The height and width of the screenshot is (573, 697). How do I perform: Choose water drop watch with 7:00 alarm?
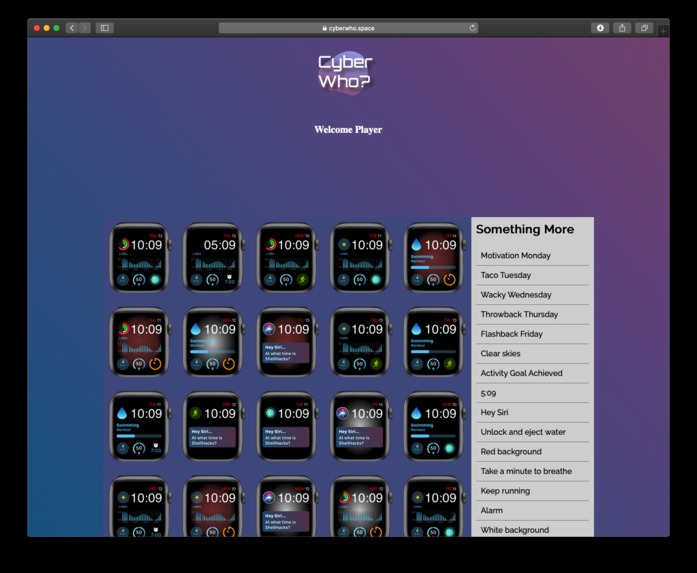[140, 426]
